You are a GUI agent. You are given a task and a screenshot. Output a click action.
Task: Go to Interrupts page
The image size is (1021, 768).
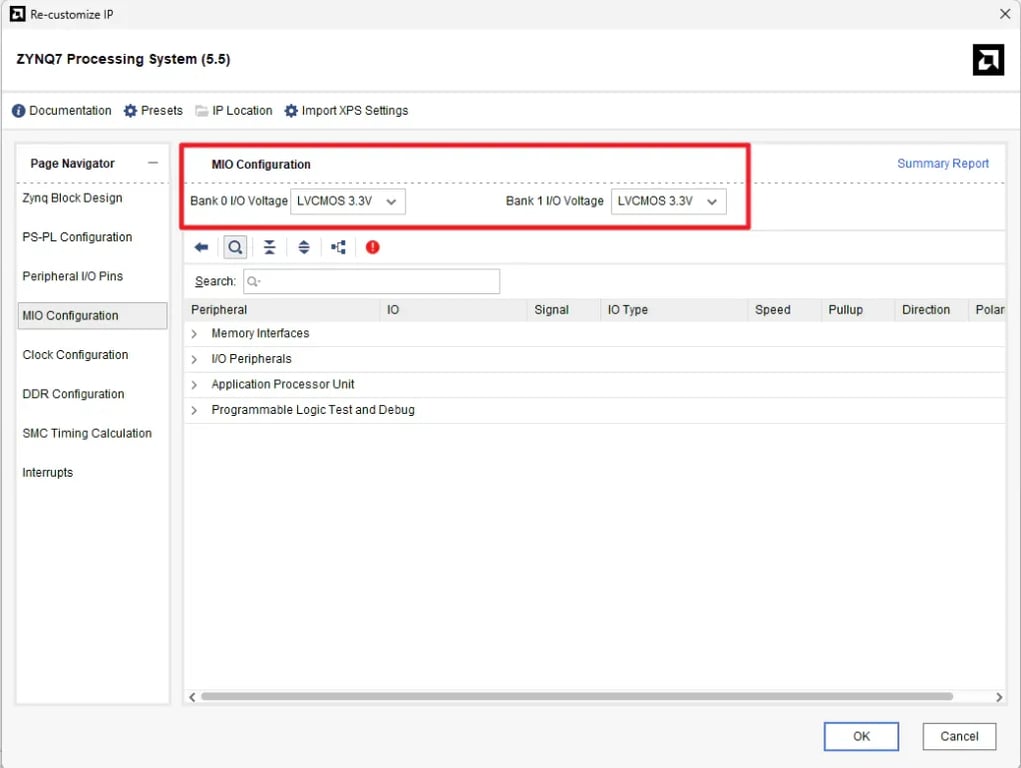[x=48, y=472]
